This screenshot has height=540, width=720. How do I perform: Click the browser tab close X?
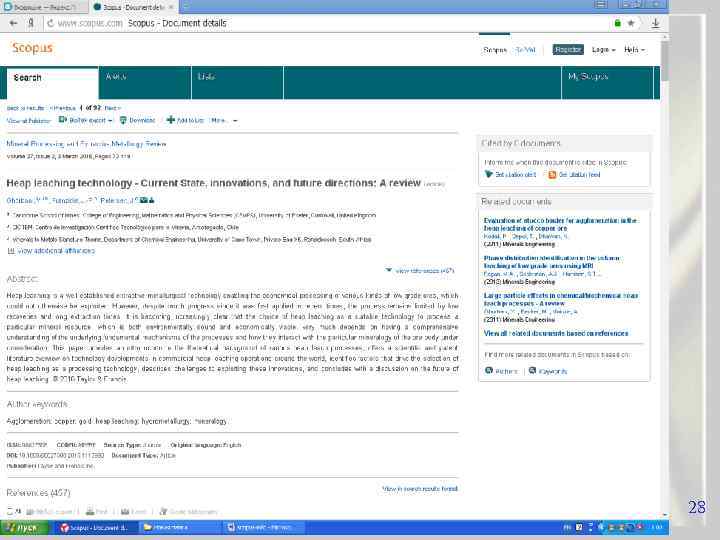171,7
